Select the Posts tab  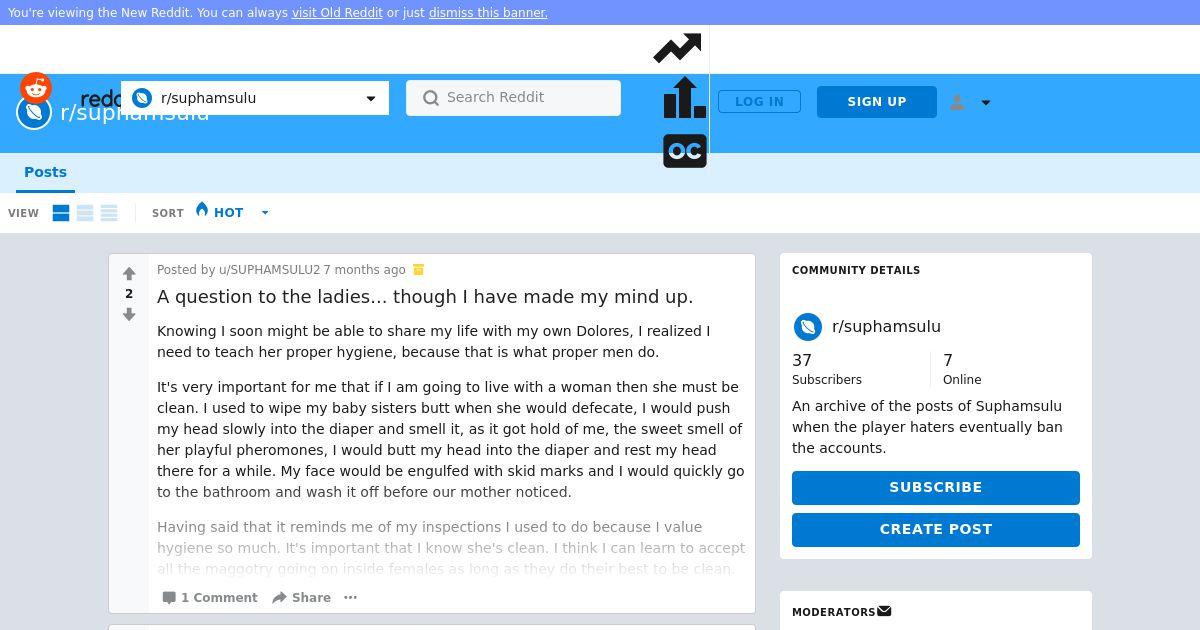point(45,172)
